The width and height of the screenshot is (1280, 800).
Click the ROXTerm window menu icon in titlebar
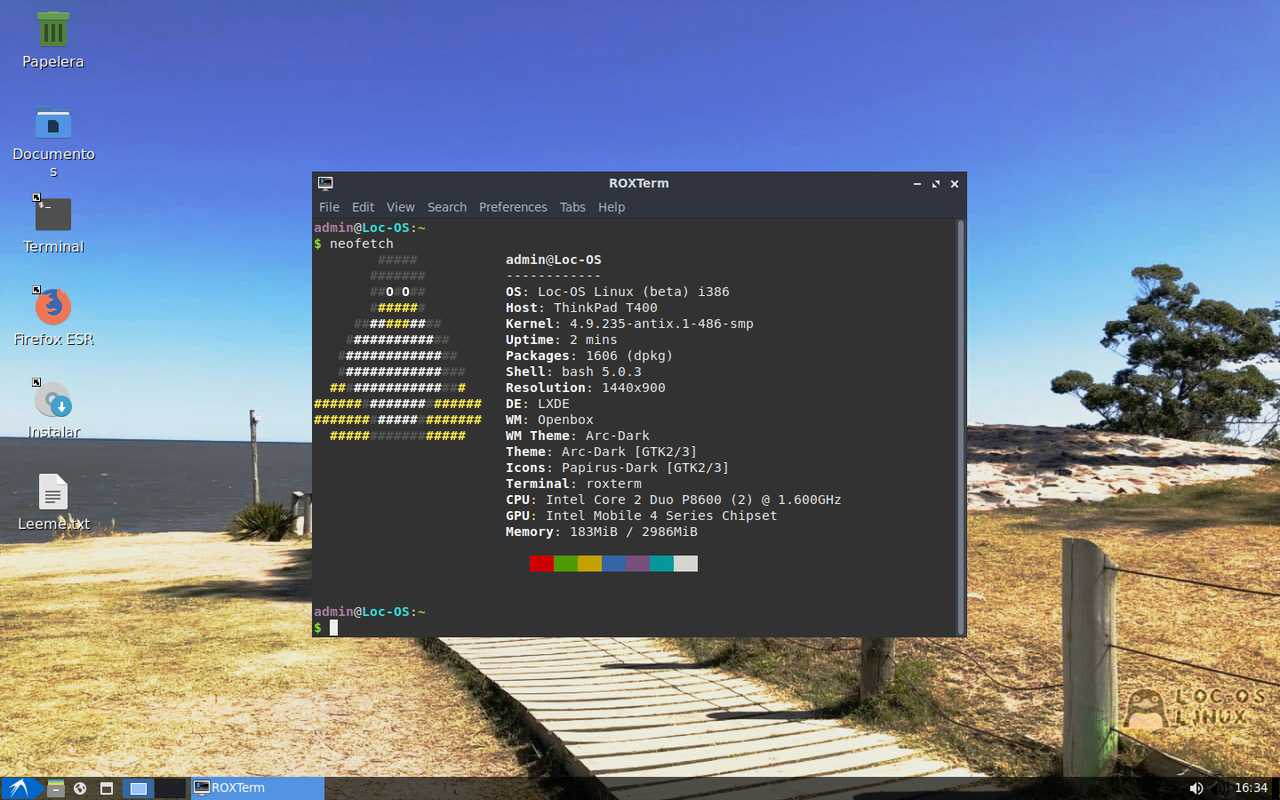click(325, 183)
